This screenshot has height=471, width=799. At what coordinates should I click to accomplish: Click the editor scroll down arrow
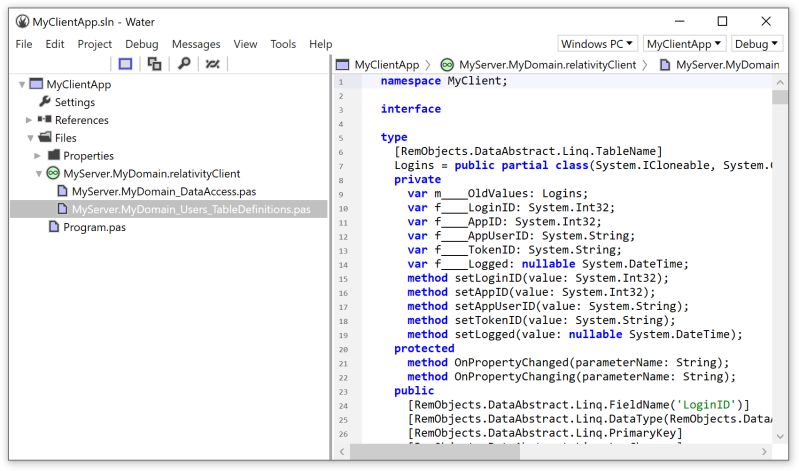coord(780,436)
